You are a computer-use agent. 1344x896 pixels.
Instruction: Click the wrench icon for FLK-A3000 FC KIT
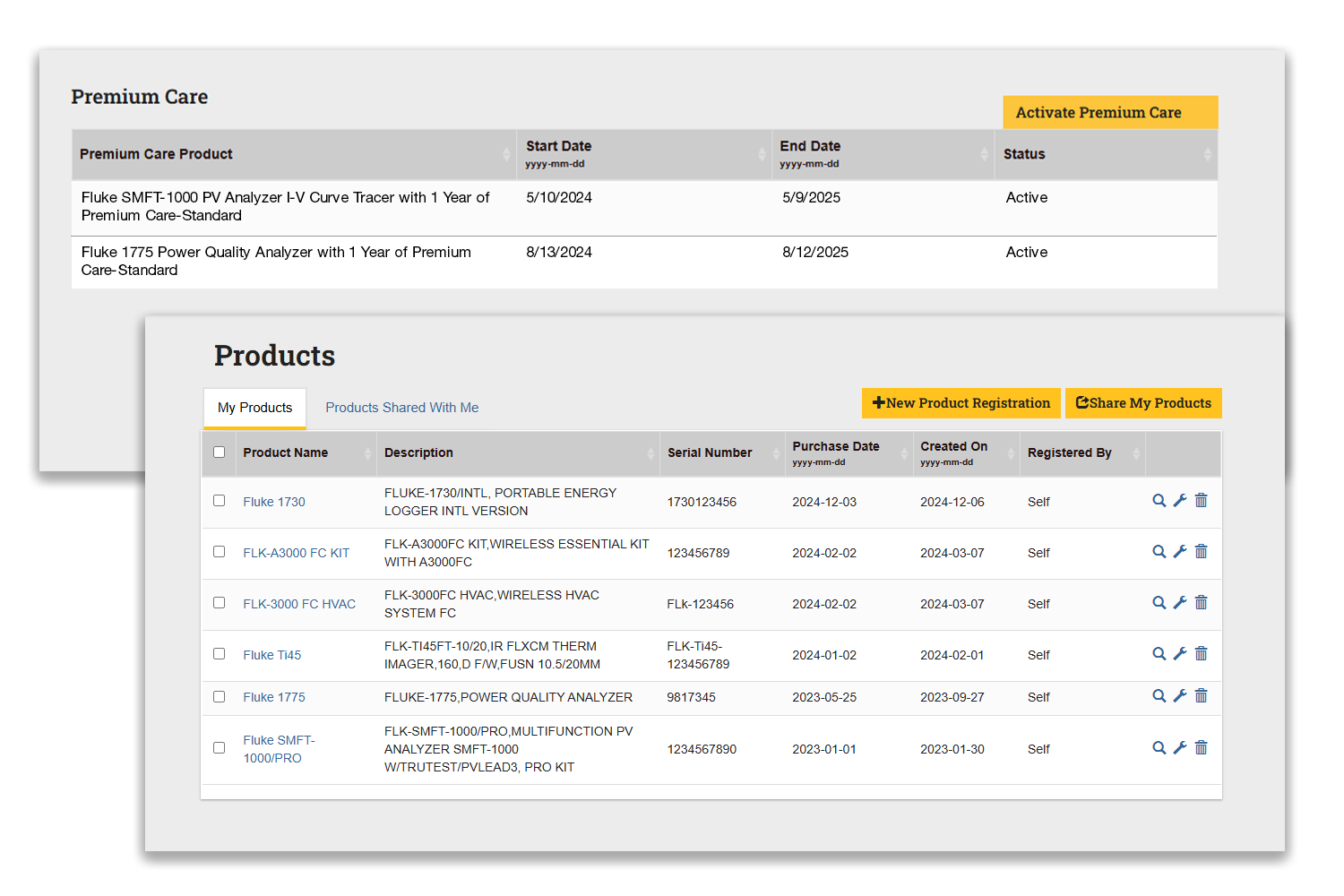(1180, 552)
